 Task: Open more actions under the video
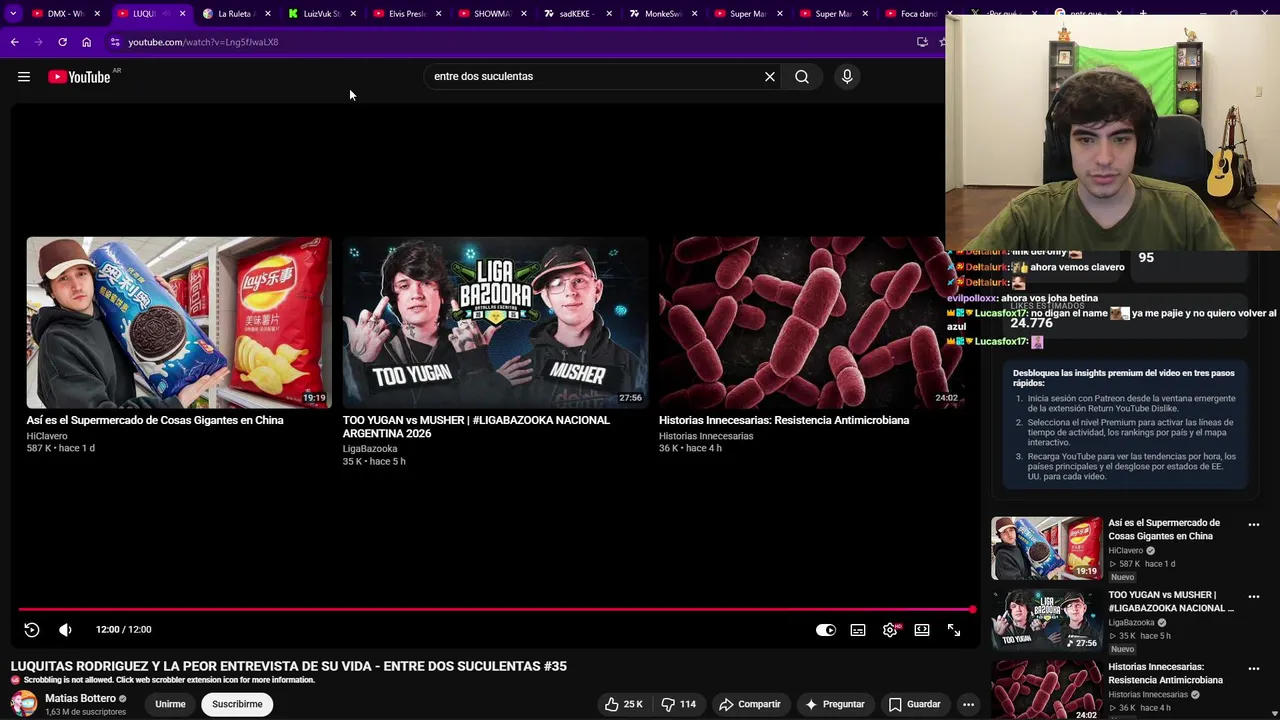coord(968,704)
